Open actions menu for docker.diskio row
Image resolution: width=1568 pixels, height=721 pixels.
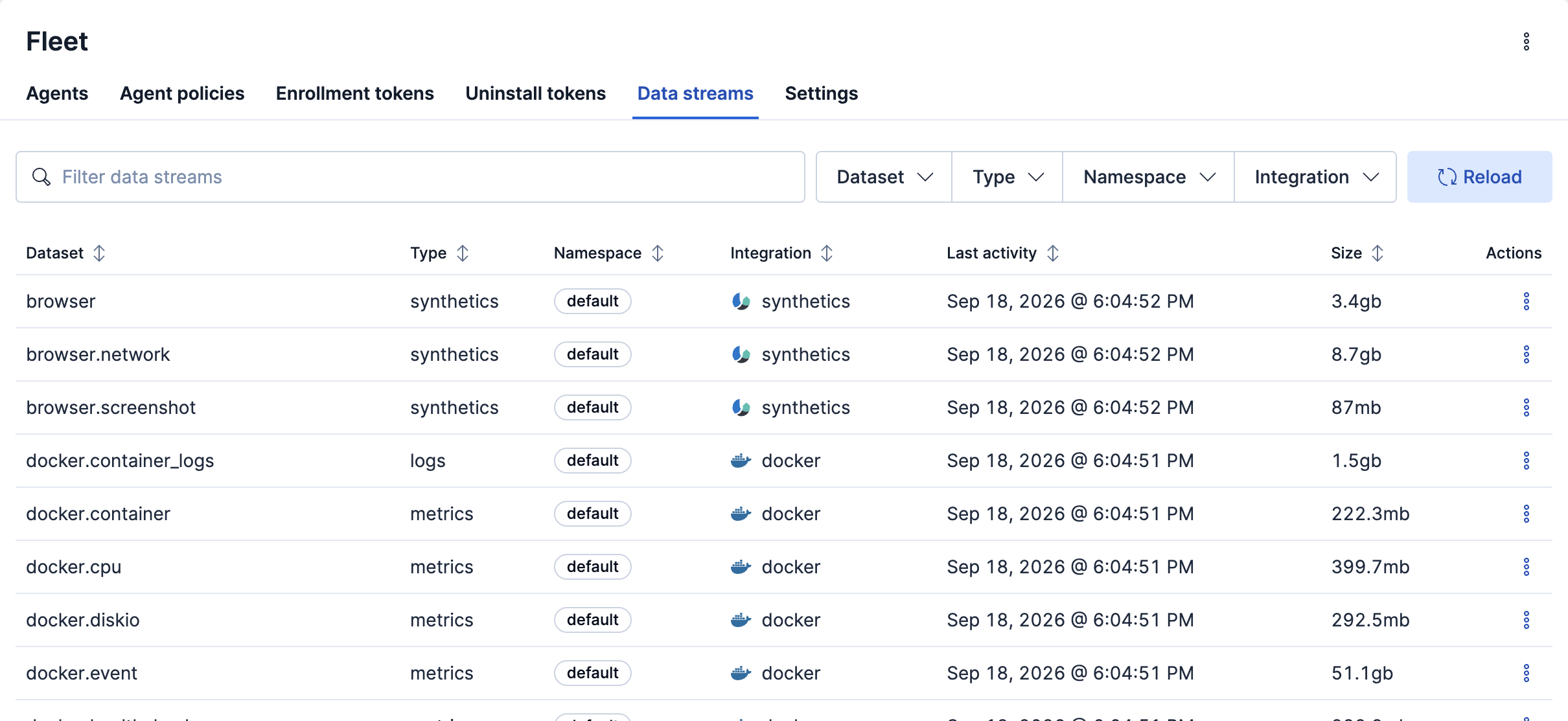coord(1526,620)
